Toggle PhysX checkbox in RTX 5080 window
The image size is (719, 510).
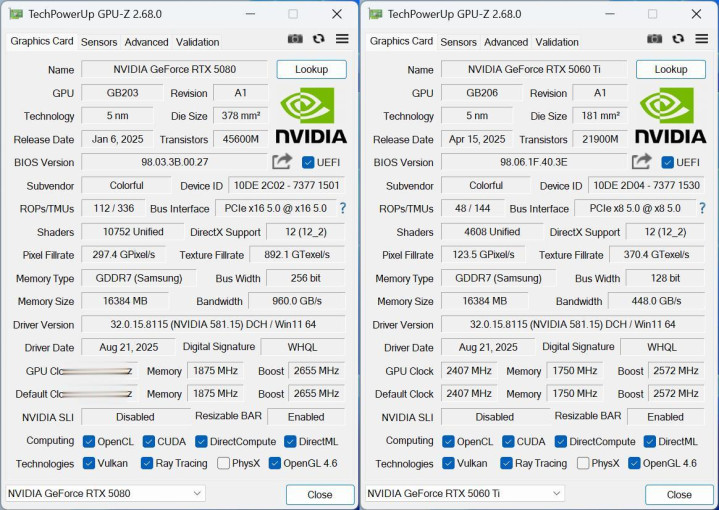pyautogui.click(x=223, y=463)
